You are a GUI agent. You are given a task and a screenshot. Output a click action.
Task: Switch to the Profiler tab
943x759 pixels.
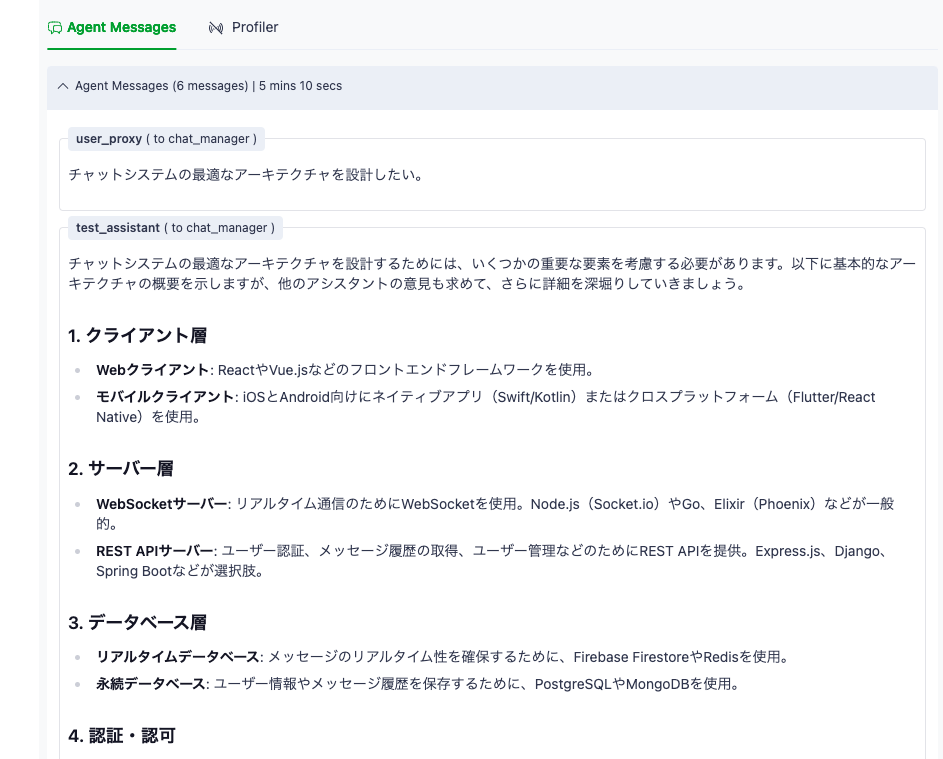(x=243, y=28)
